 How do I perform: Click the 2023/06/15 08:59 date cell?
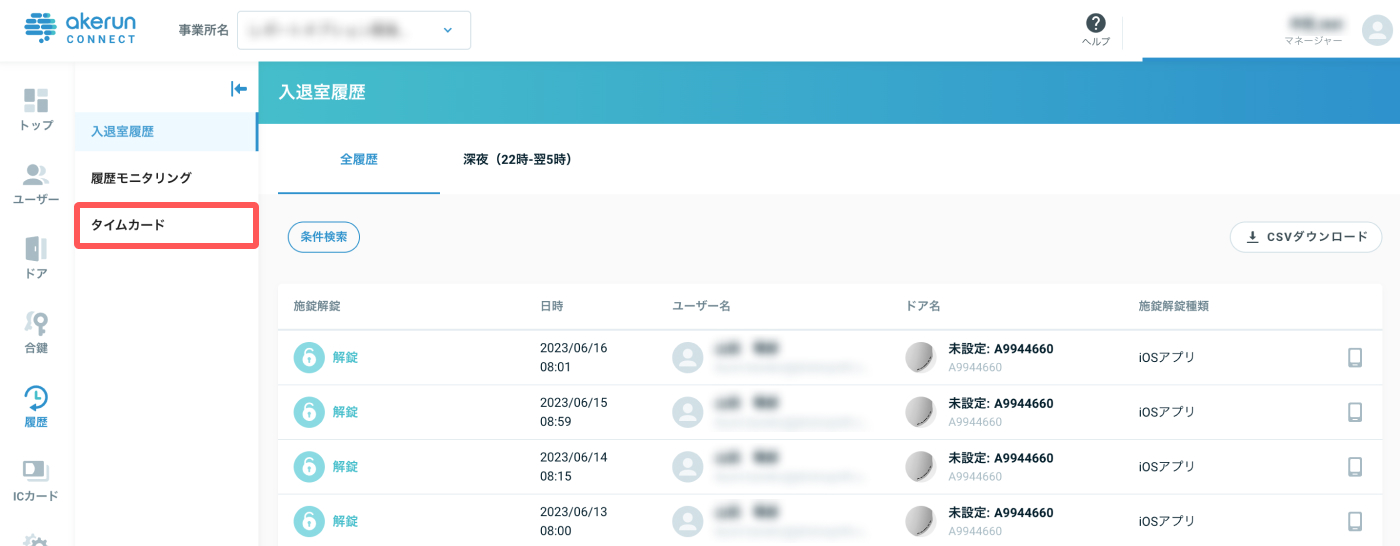[573, 412]
